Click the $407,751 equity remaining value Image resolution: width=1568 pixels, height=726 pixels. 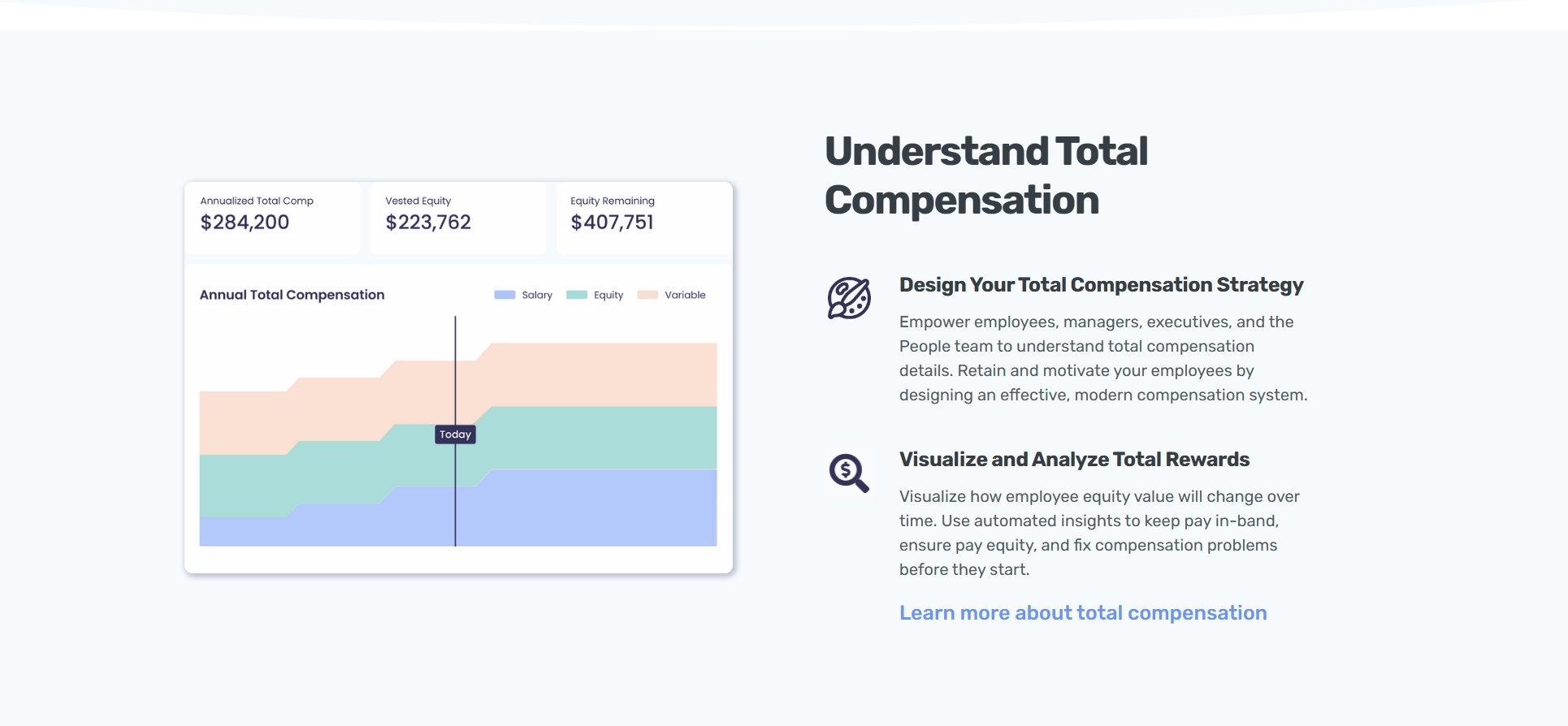(x=612, y=223)
